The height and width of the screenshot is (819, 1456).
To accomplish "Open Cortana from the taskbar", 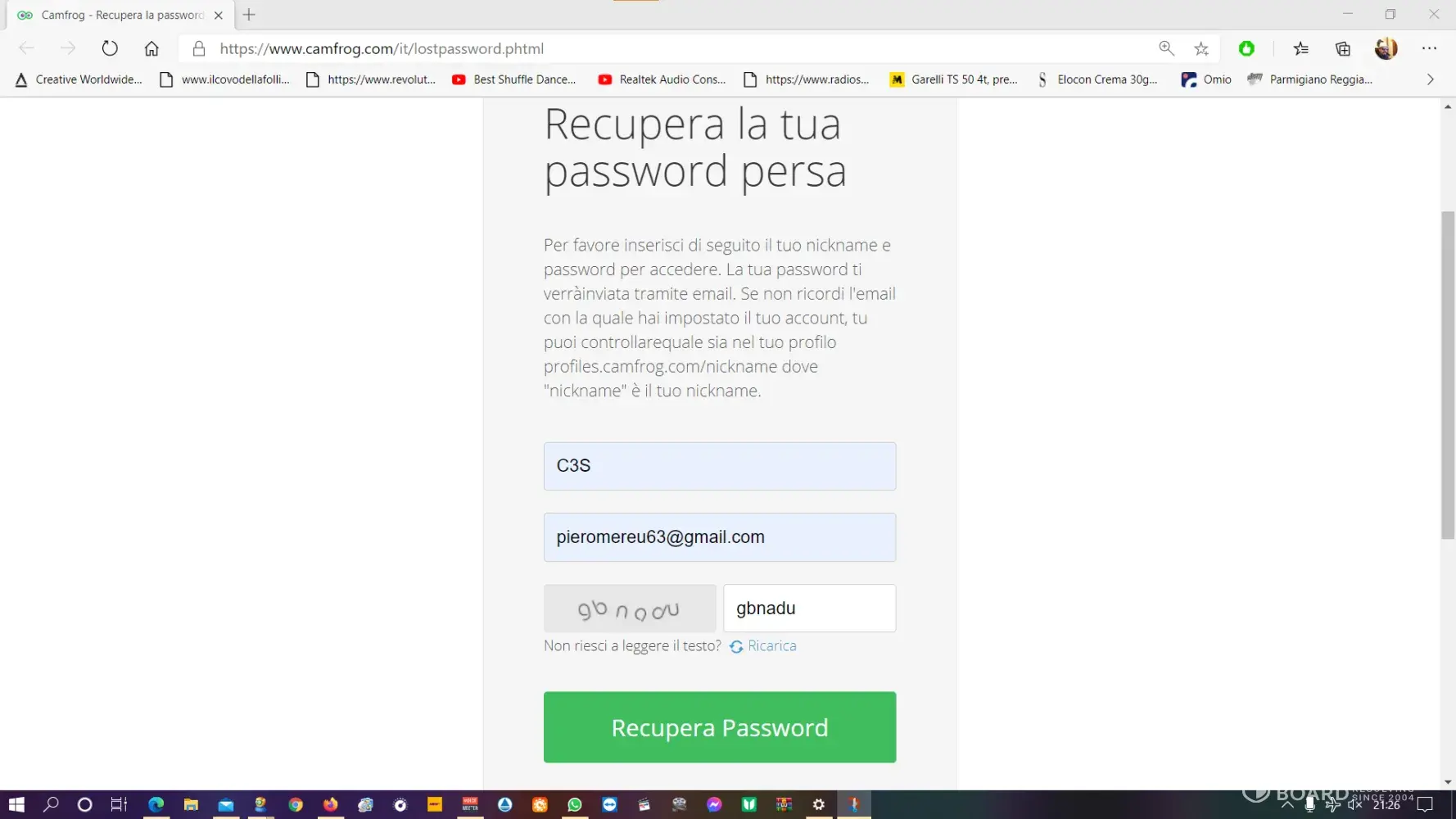I will [84, 805].
